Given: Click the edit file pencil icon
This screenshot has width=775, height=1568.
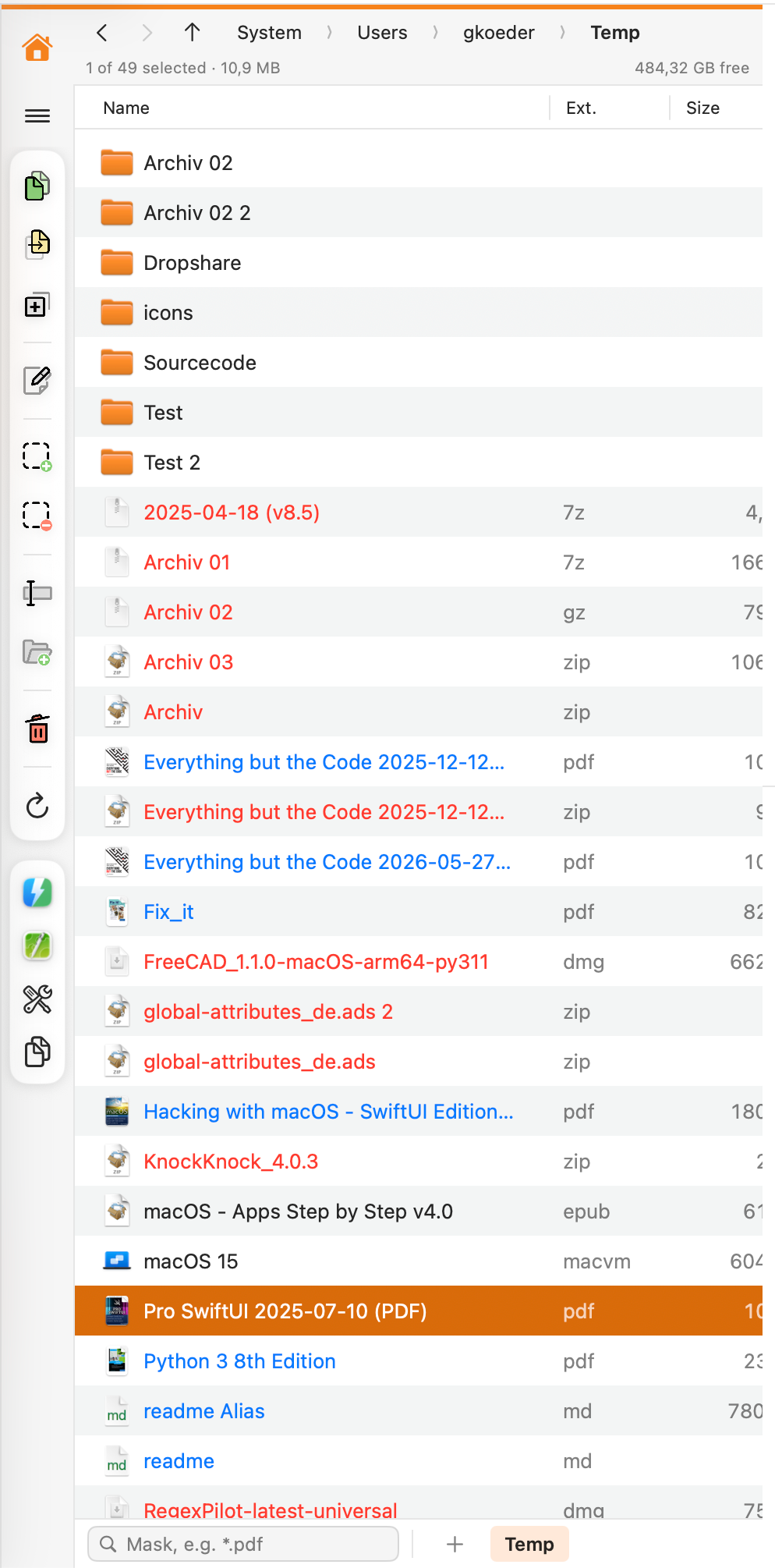Looking at the screenshot, I should (x=37, y=380).
